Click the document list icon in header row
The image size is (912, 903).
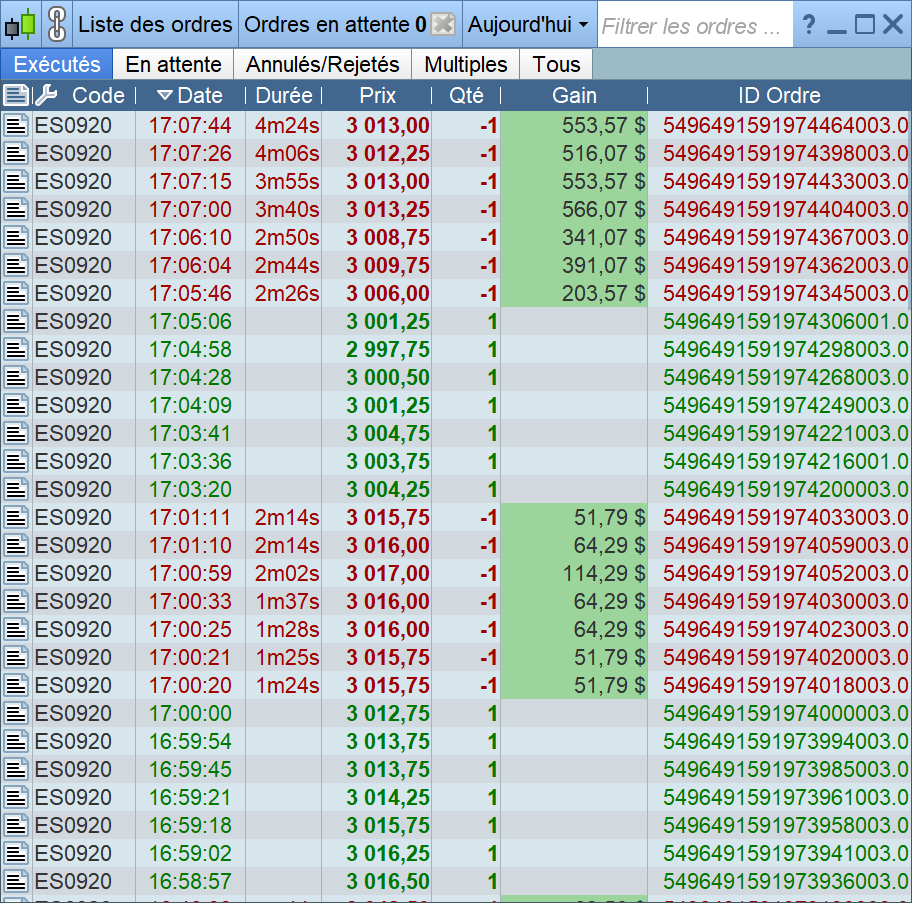pyautogui.click(x=16, y=95)
